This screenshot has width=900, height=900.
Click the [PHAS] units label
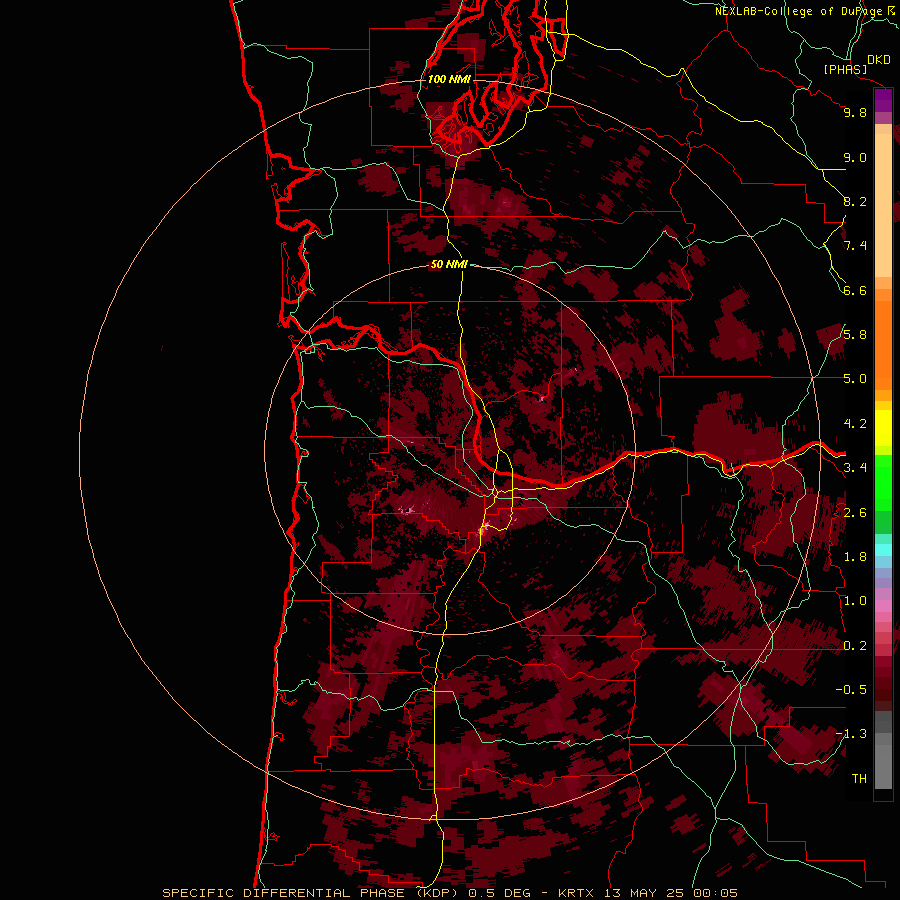click(x=845, y=69)
